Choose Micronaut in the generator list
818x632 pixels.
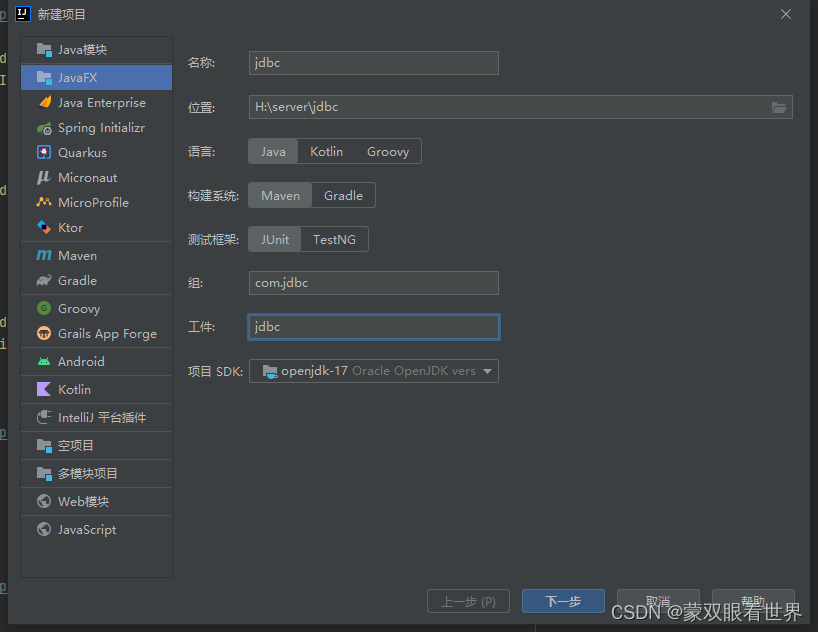click(x=97, y=177)
